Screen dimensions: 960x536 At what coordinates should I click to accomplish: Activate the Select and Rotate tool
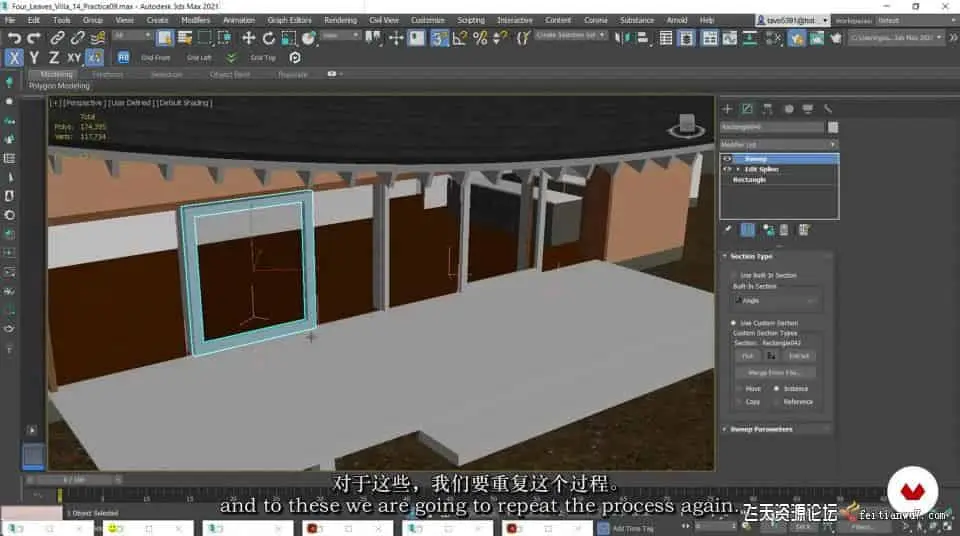coord(268,38)
